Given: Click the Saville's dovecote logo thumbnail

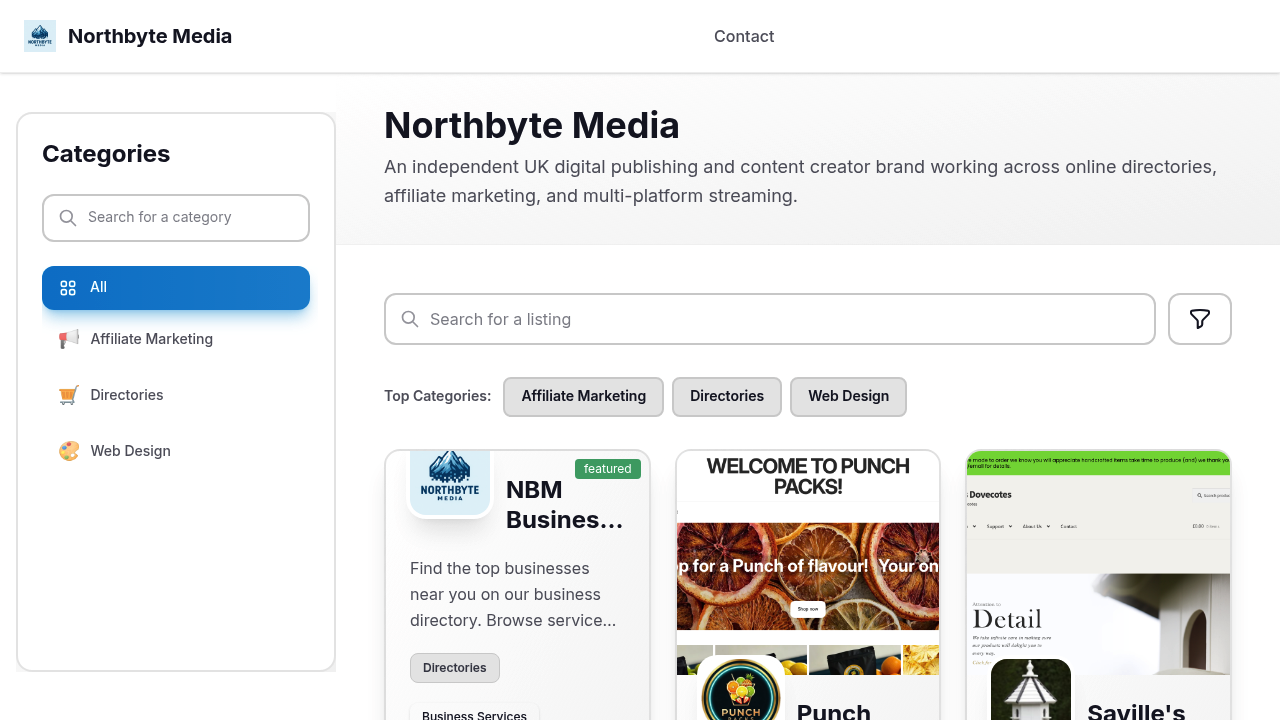Looking at the screenshot, I should pos(1031,690).
